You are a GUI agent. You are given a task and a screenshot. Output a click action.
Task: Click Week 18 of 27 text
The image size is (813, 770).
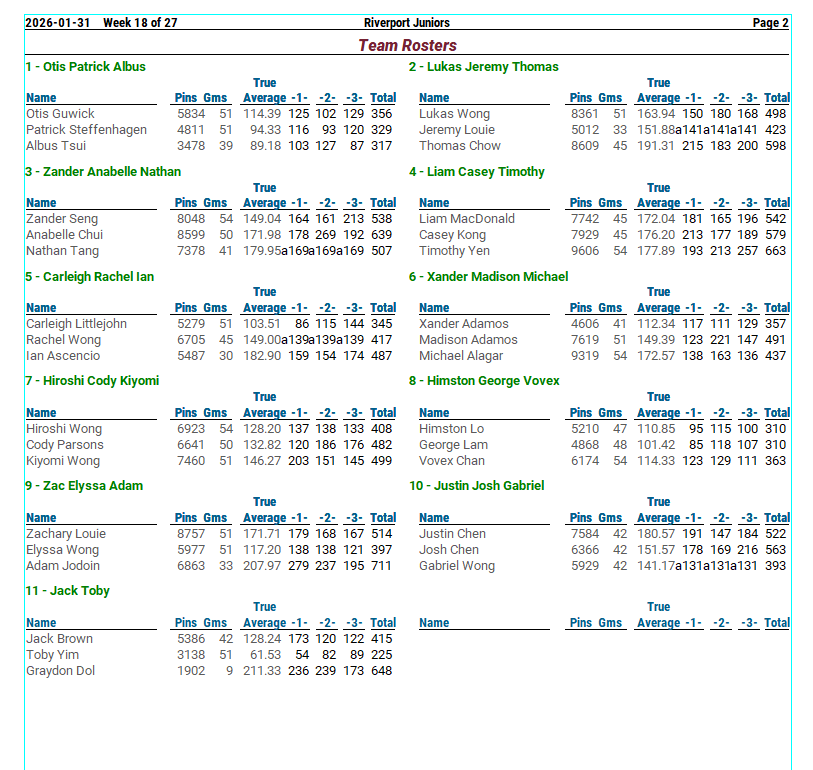tap(140, 23)
